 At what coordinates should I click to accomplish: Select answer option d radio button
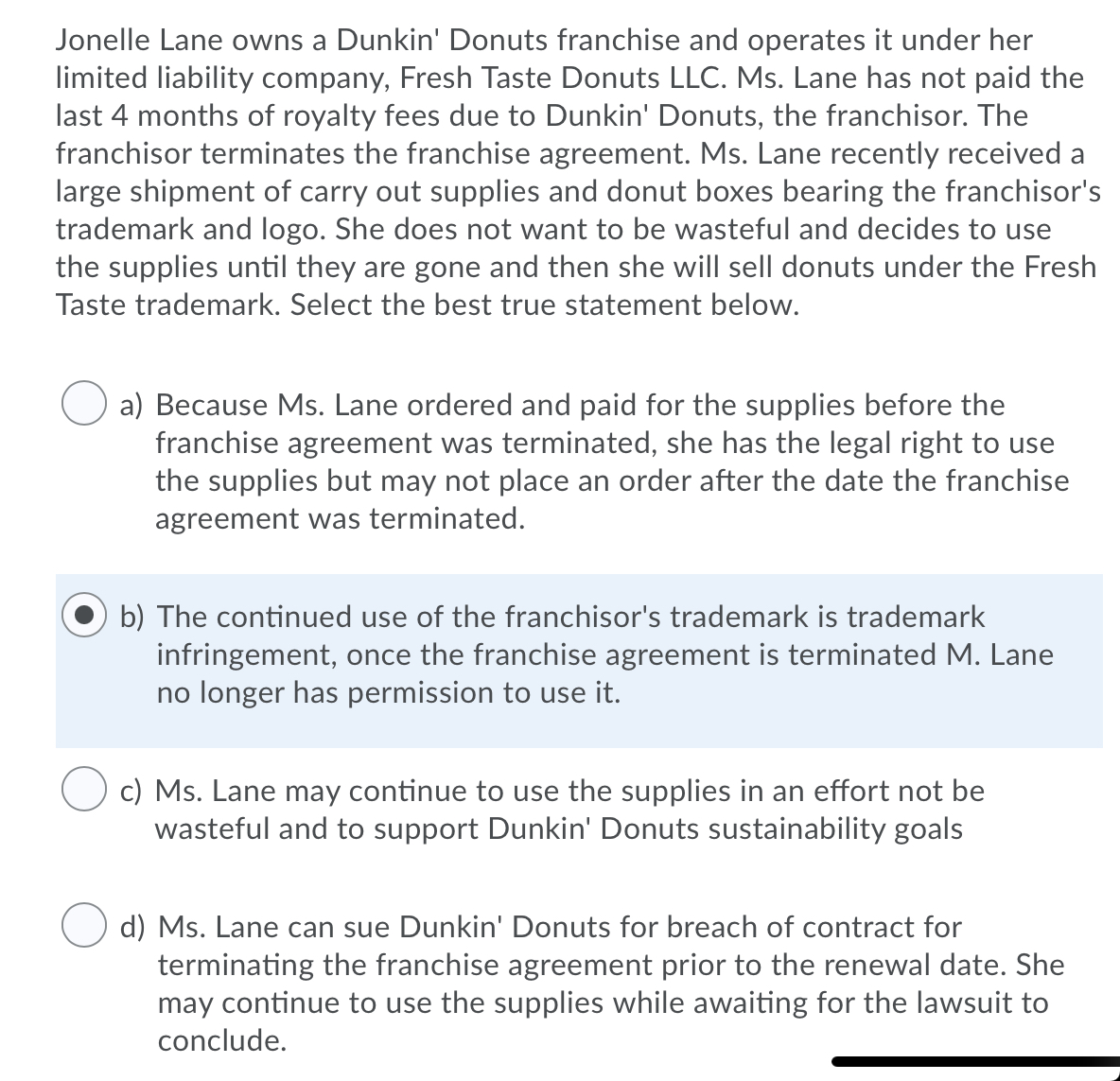pyautogui.click(x=86, y=927)
